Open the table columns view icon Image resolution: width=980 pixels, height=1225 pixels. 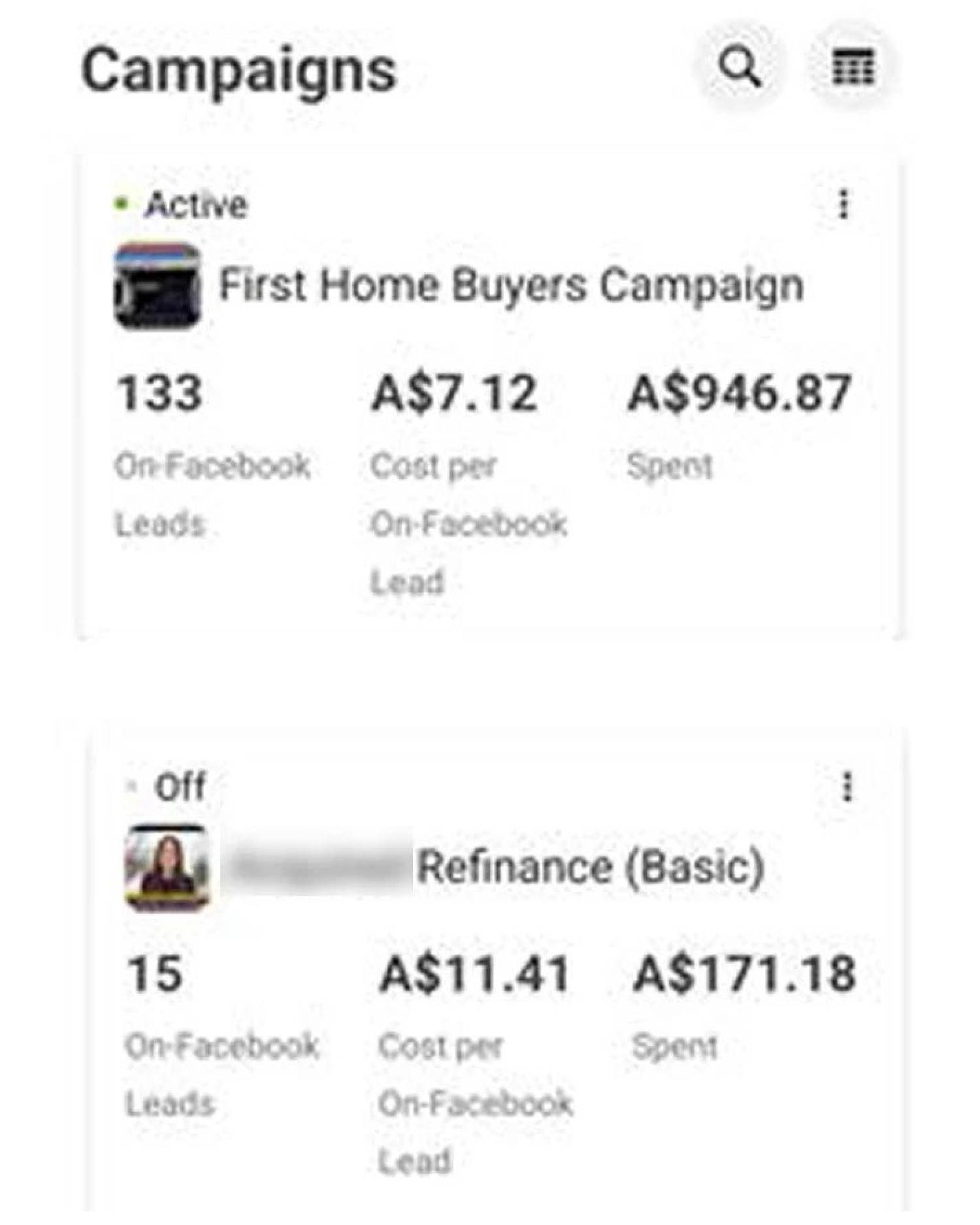point(853,67)
